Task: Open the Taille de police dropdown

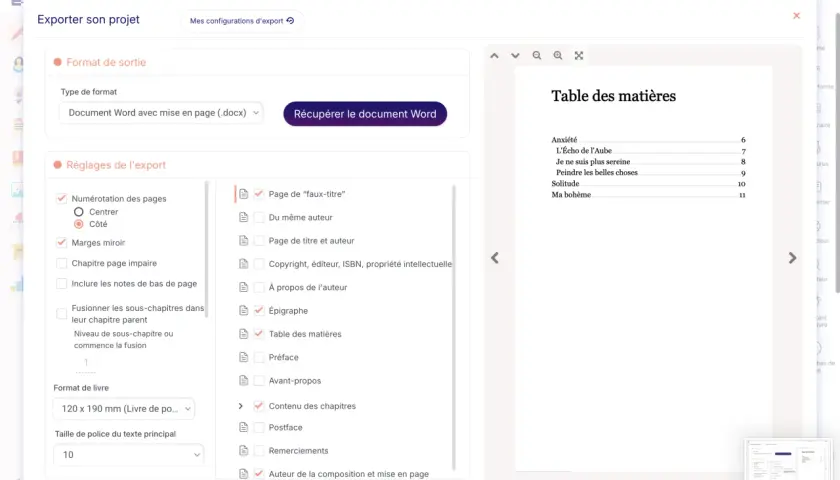Action: [x=129, y=455]
